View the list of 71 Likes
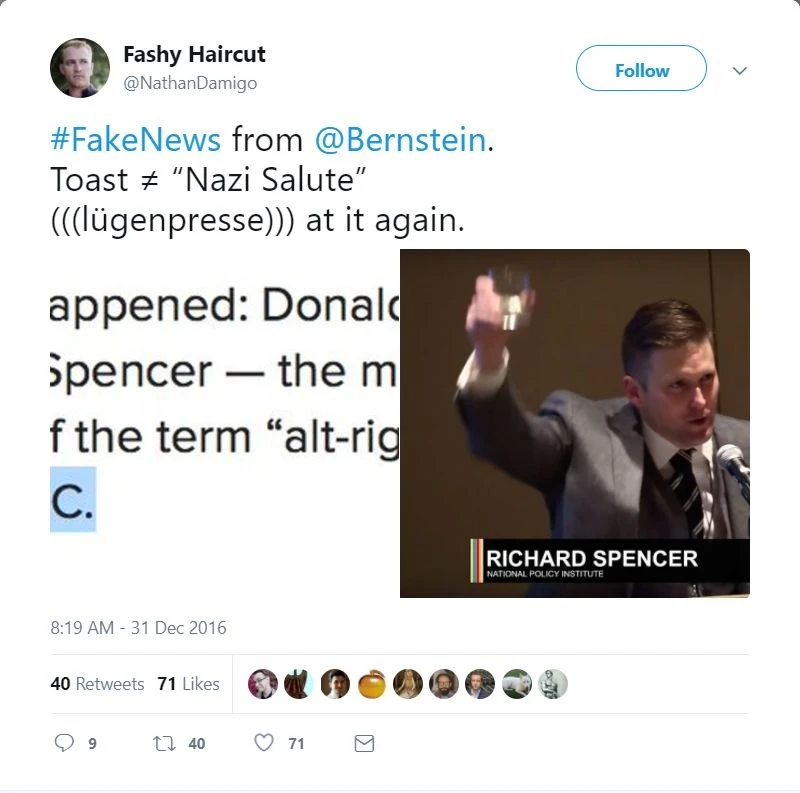800x793 pixels. 188,684
